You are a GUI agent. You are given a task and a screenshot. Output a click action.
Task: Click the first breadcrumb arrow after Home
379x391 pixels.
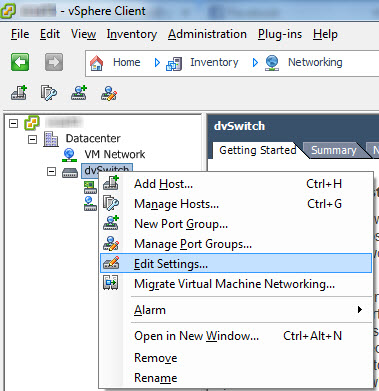point(157,62)
